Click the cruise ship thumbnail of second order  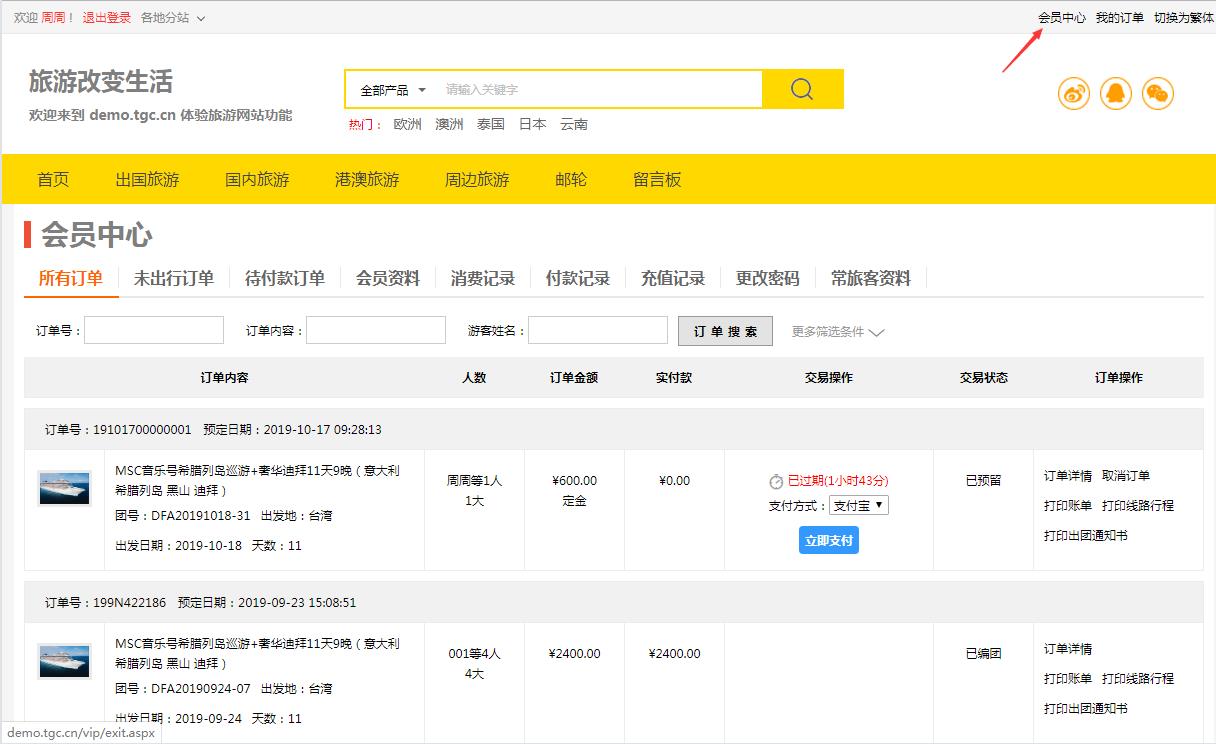pyautogui.click(x=64, y=662)
